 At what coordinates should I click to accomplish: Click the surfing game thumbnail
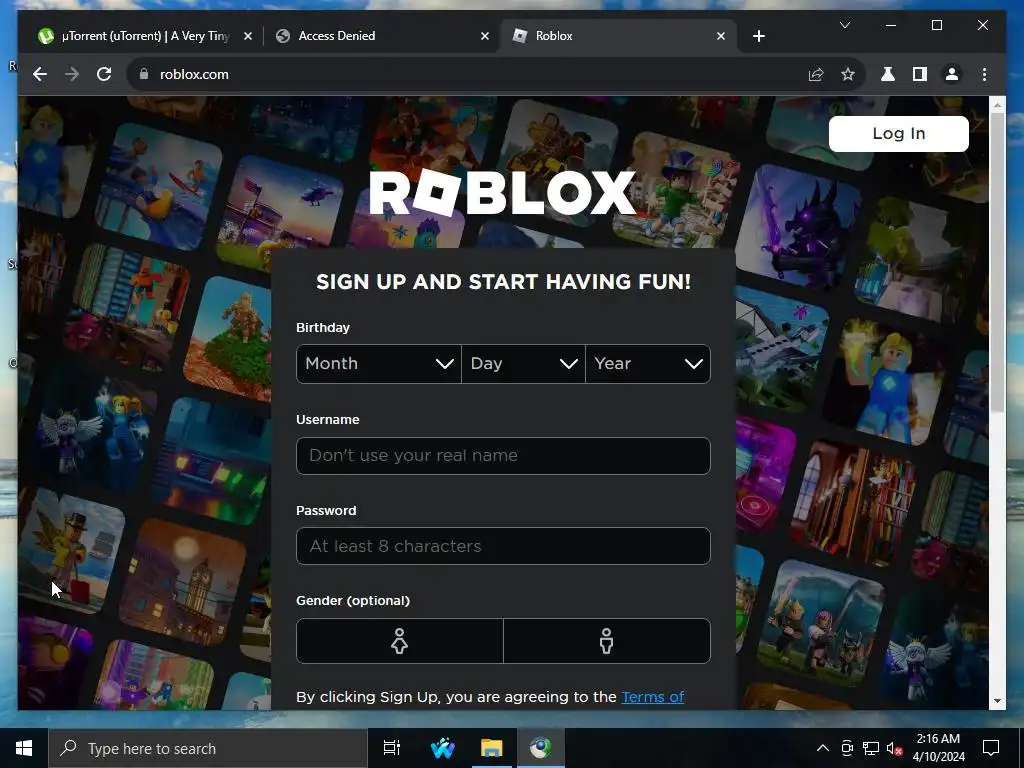[x=161, y=187]
